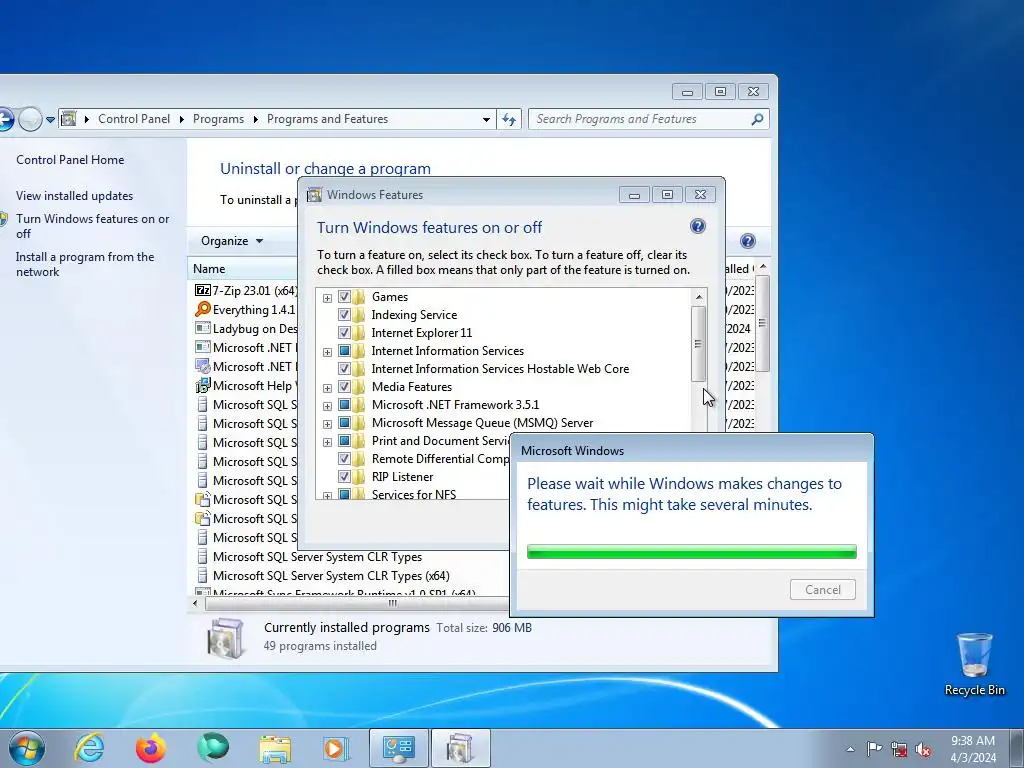Select the Everything 1.4.1 program icon
The image size is (1024, 768).
pyautogui.click(x=202, y=310)
